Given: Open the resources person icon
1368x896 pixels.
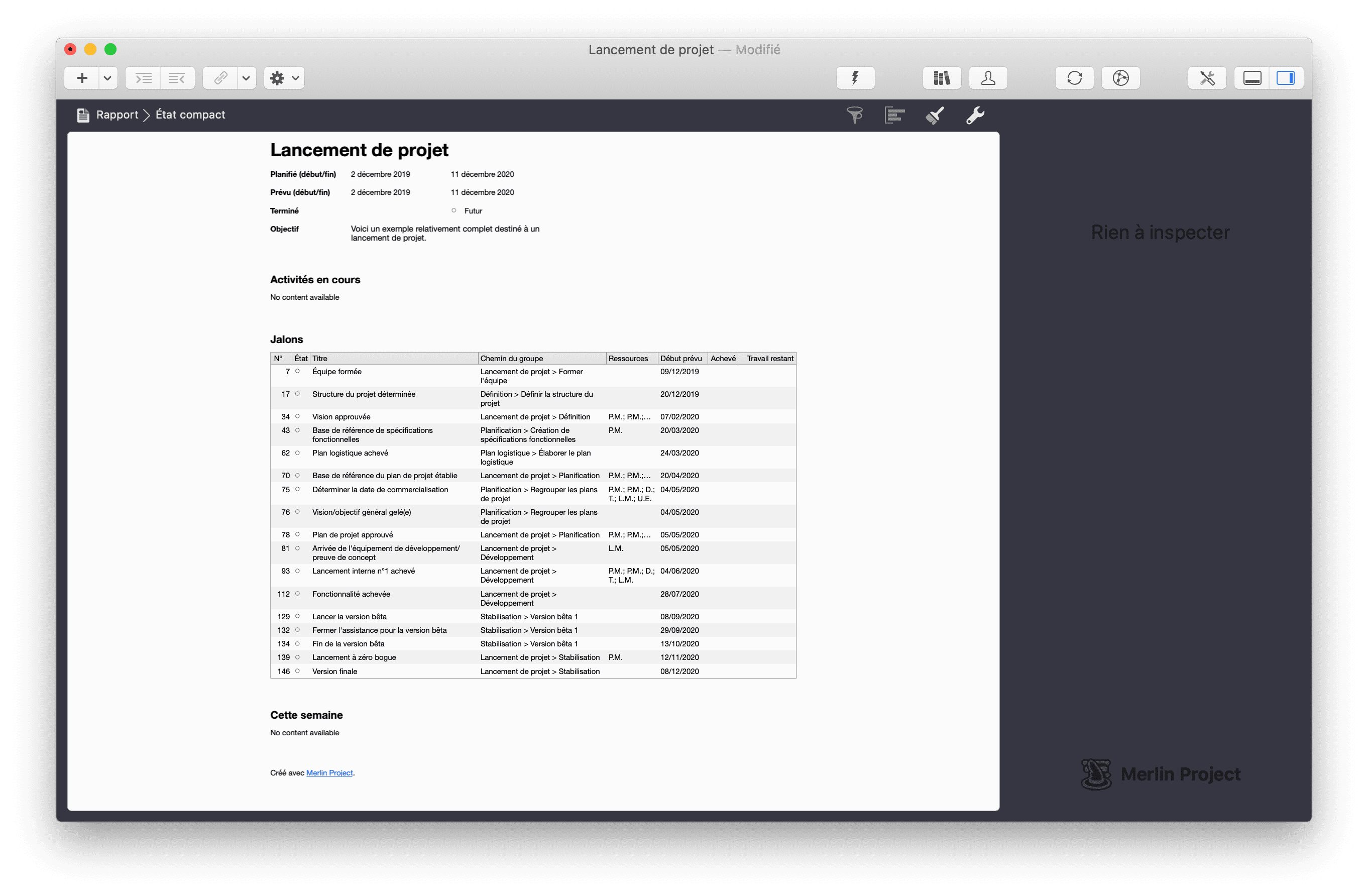Looking at the screenshot, I should [x=988, y=78].
